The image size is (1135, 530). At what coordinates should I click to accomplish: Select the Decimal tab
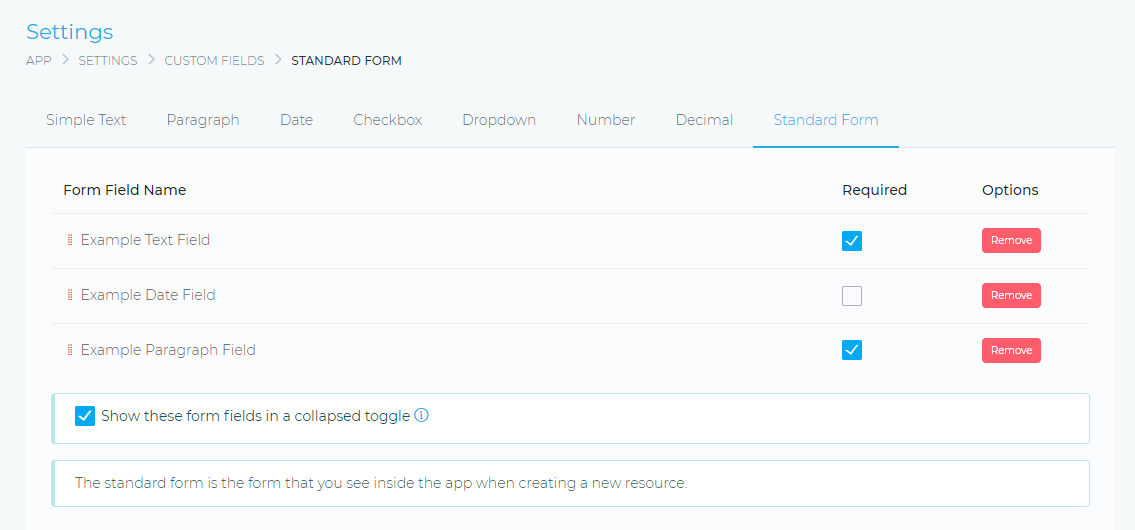point(704,120)
